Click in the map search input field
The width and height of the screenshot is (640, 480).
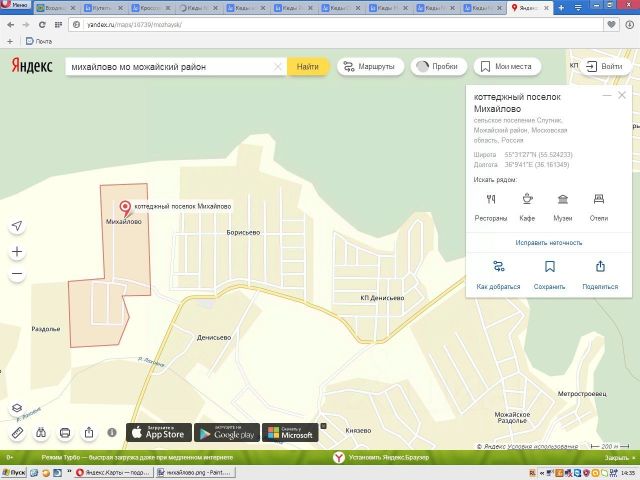170,67
